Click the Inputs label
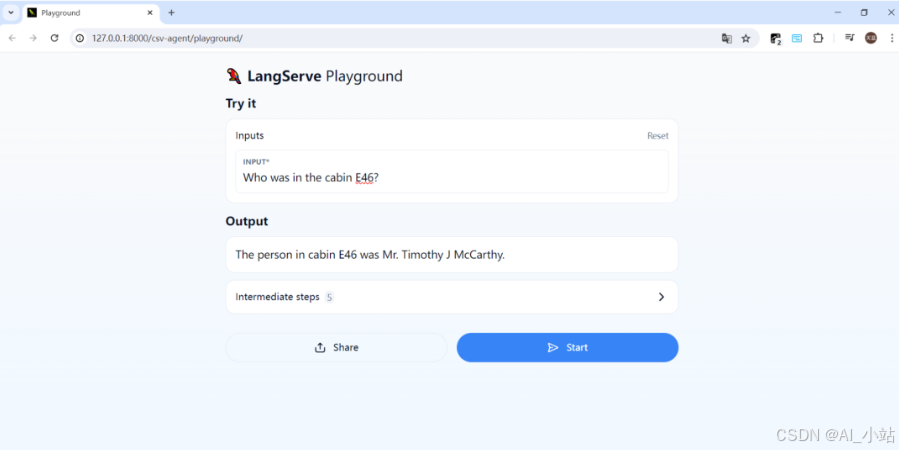 pos(249,136)
